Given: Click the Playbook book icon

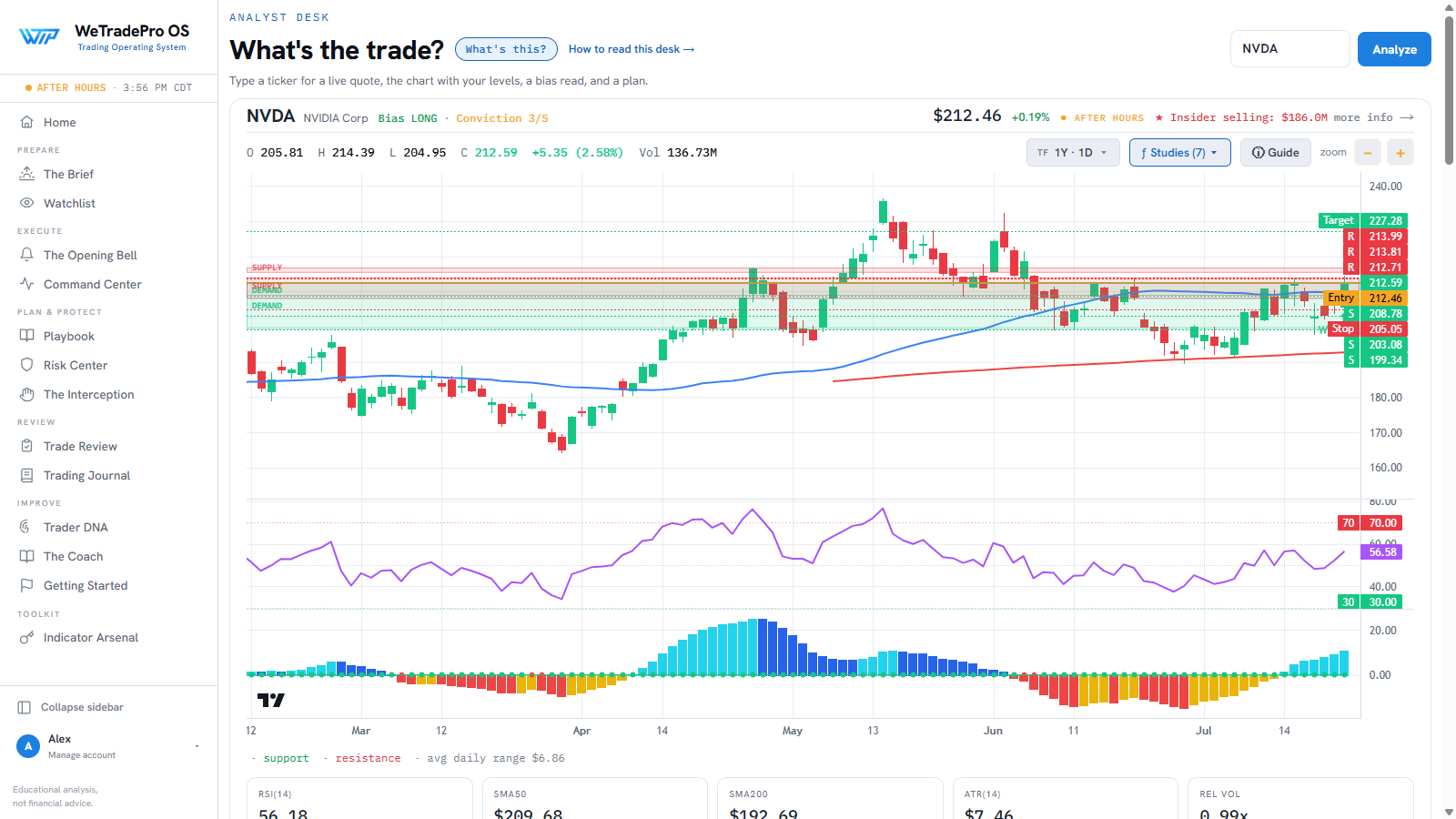Looking at the screenshot, I should pyautogui.click(x=27, y=336).
